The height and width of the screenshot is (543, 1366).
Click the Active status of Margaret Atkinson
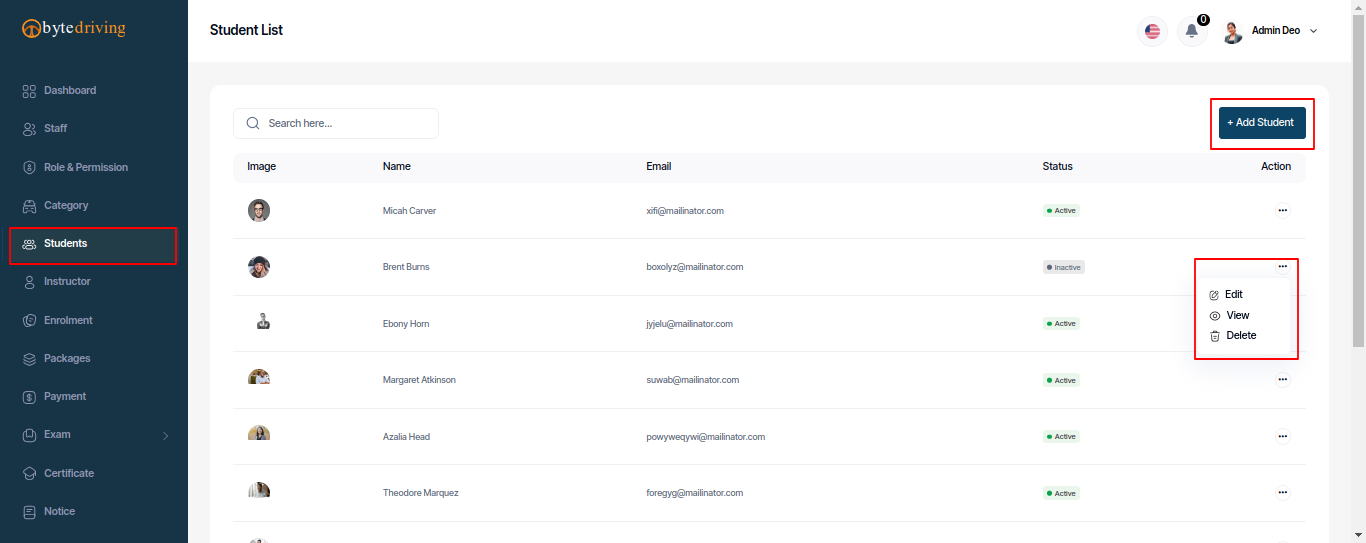[x=1061, y=380]
